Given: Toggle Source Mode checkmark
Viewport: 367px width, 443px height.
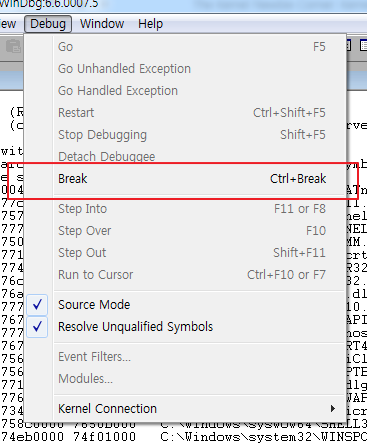Looking at the screenshot, I should [37, 305].
